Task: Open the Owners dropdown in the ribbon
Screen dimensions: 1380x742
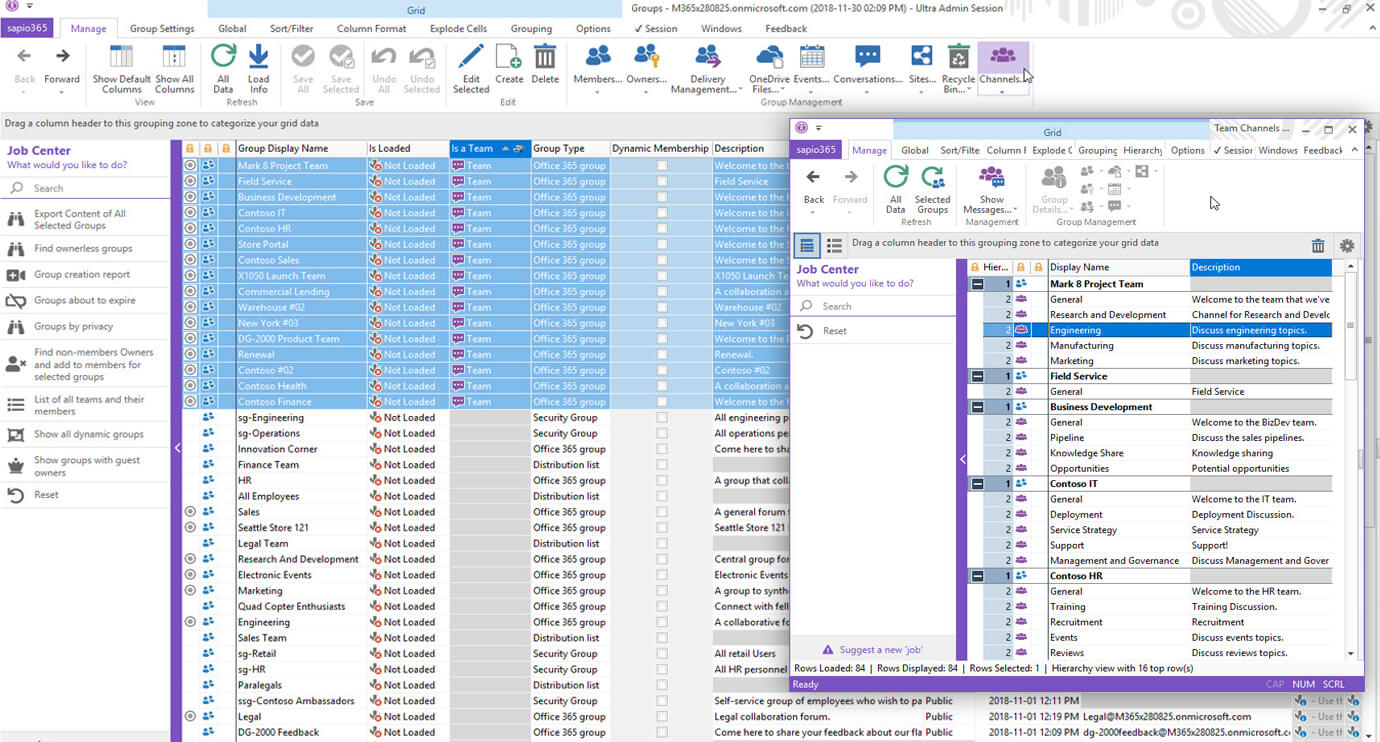Action: [x=646, y=70]
